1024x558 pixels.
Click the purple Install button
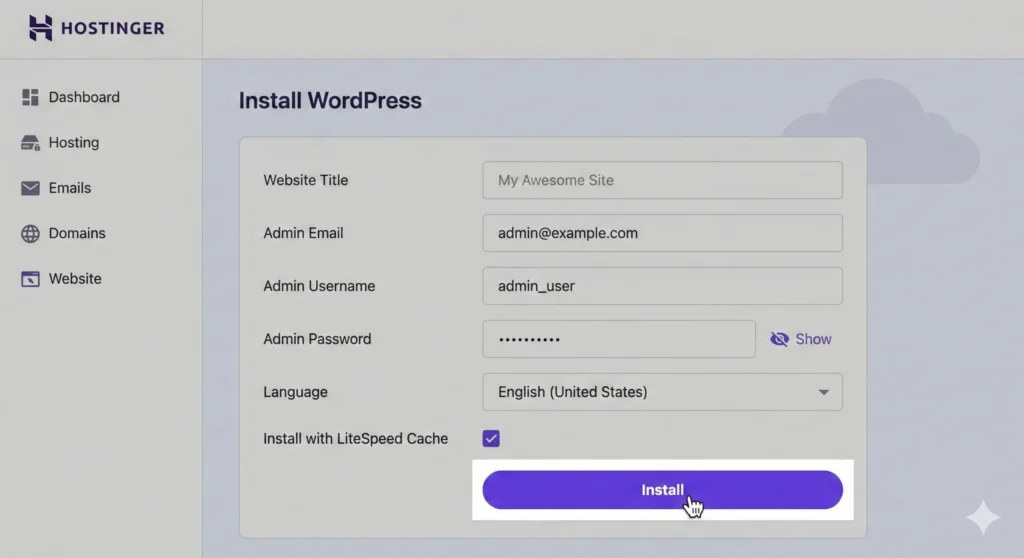662,490
